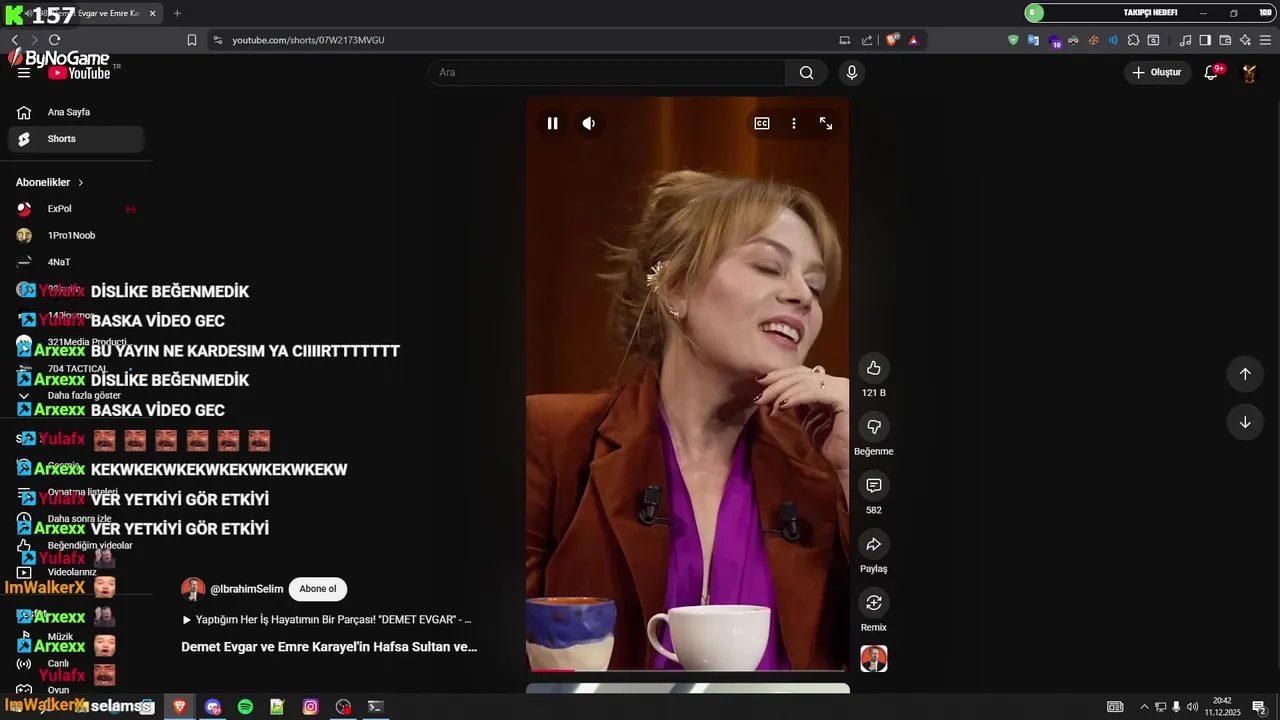This screenshot has width=1280, height=720.
Task: Click the Paylaş share icon
Action: point(874,544)
